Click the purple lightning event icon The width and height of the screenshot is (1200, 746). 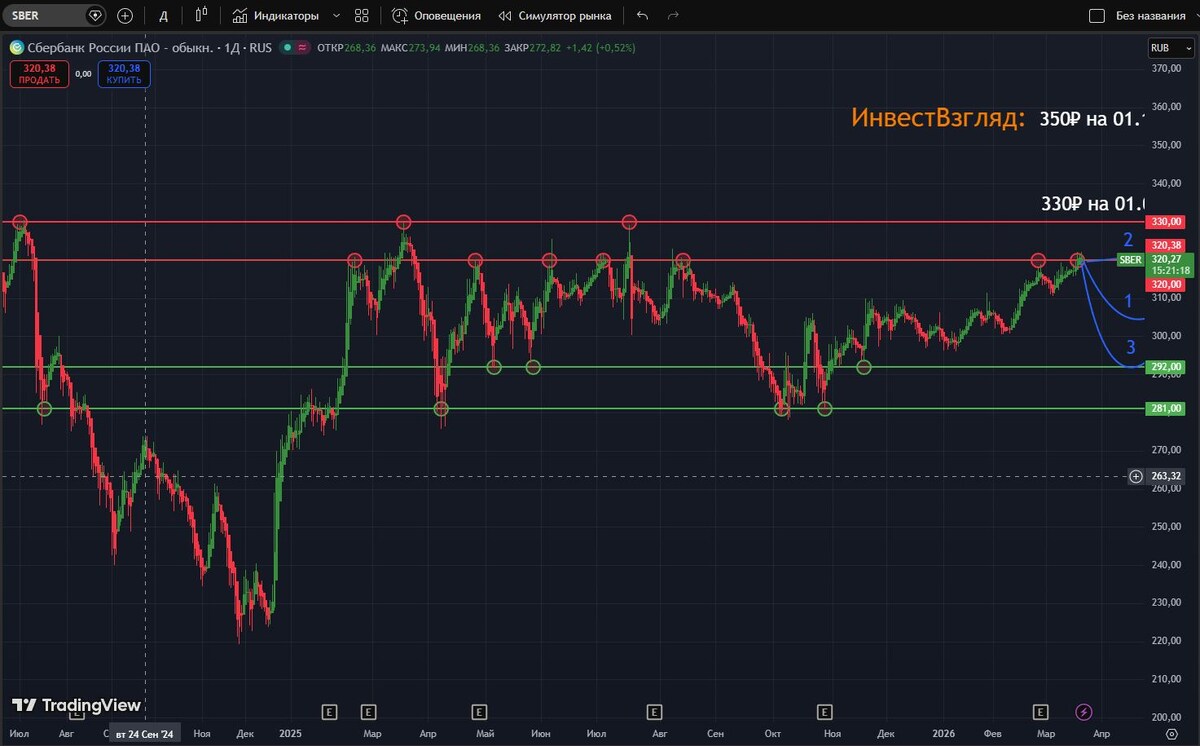coord(1084,712)
